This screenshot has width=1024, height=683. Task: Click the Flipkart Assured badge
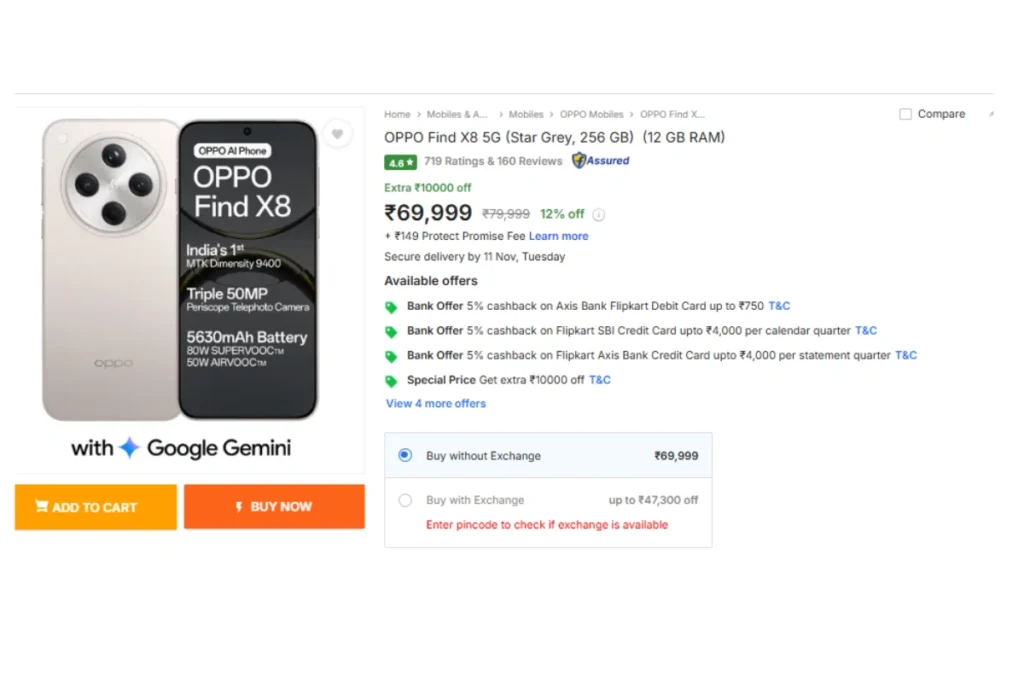pyautogui.click(x=601, y=160)
